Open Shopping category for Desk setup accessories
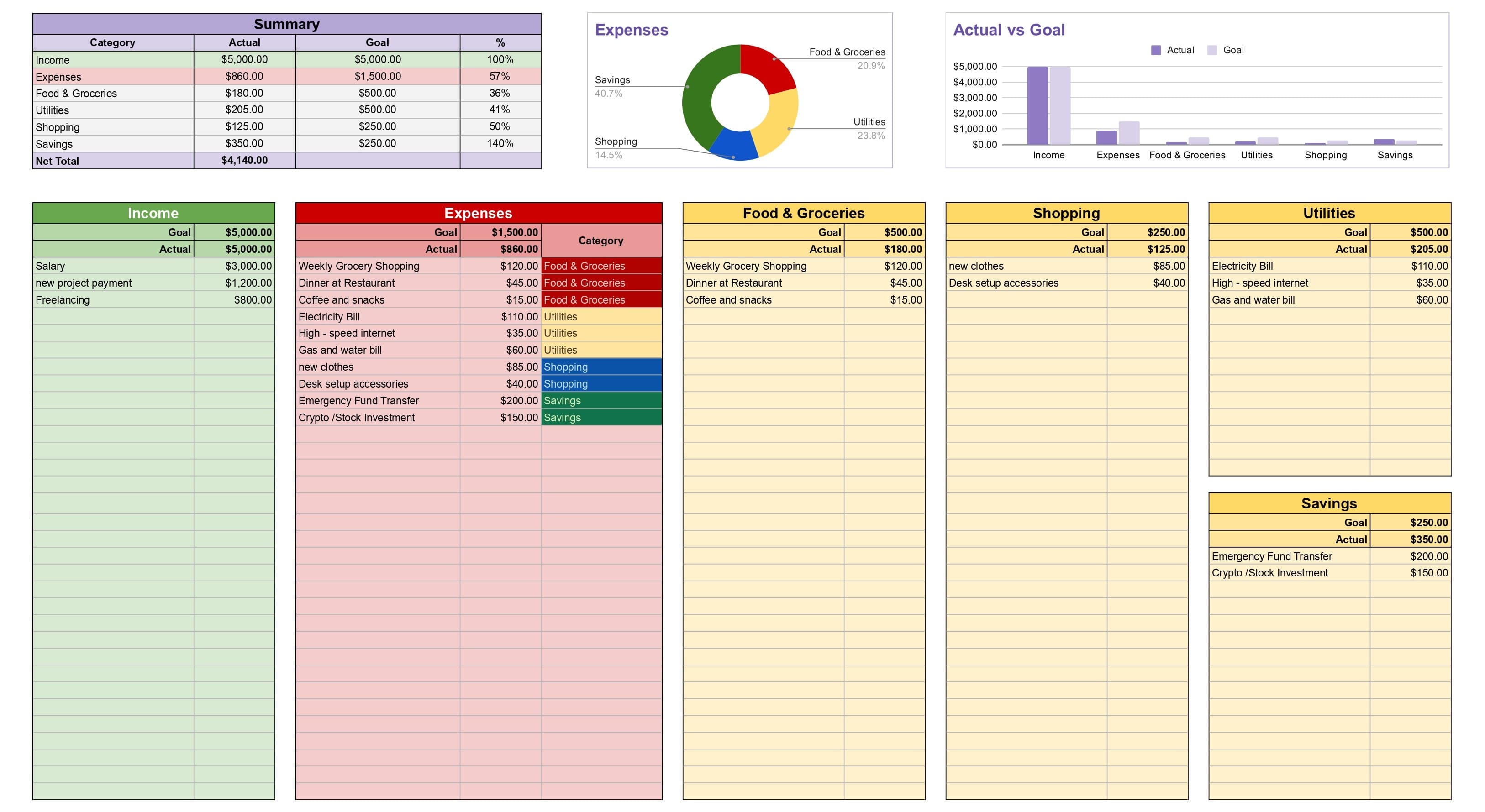Image resolution: width=1485 pixels, height=812 pixels. click(x=601, y=384)
